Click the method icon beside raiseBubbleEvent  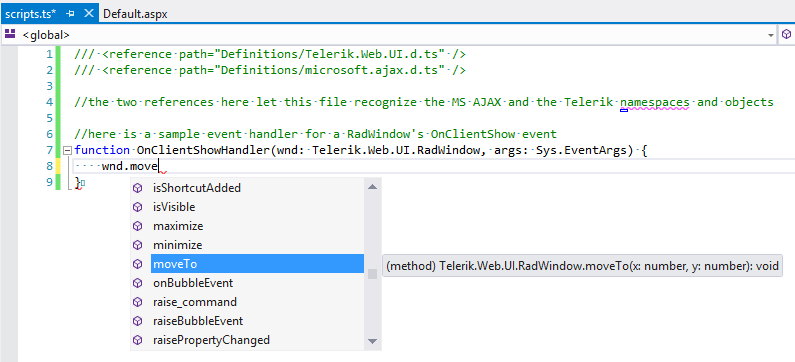pyautogui.click(x=137, y=321)
